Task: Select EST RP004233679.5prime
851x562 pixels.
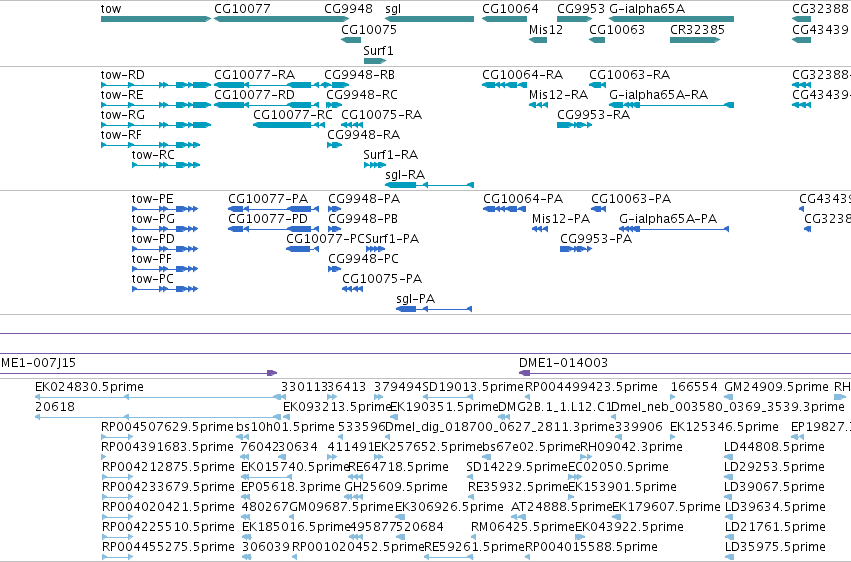Action: tap(117, 497)
